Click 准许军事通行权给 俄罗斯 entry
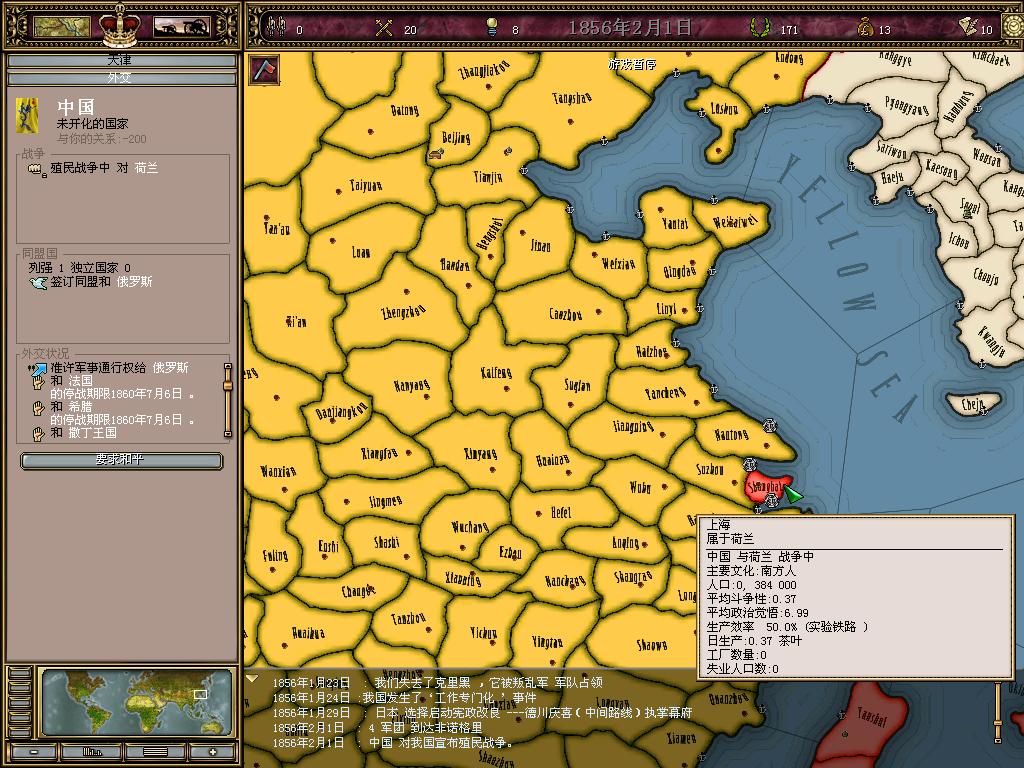The height and width of the screenshot is (768, 1024). [120, 368]
